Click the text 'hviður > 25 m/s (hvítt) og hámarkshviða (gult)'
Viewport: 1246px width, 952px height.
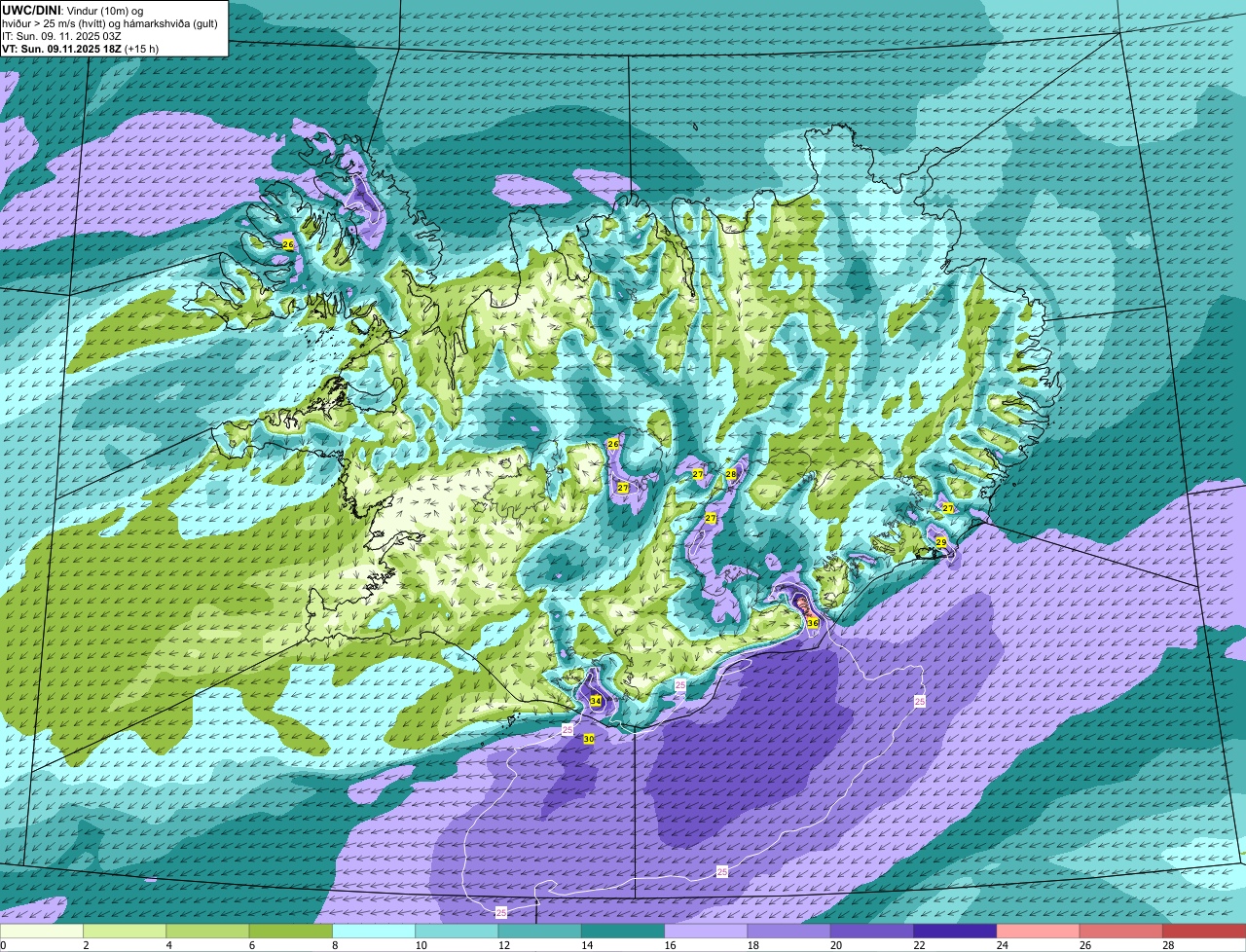pyautogui.click(x=112, y=22)
